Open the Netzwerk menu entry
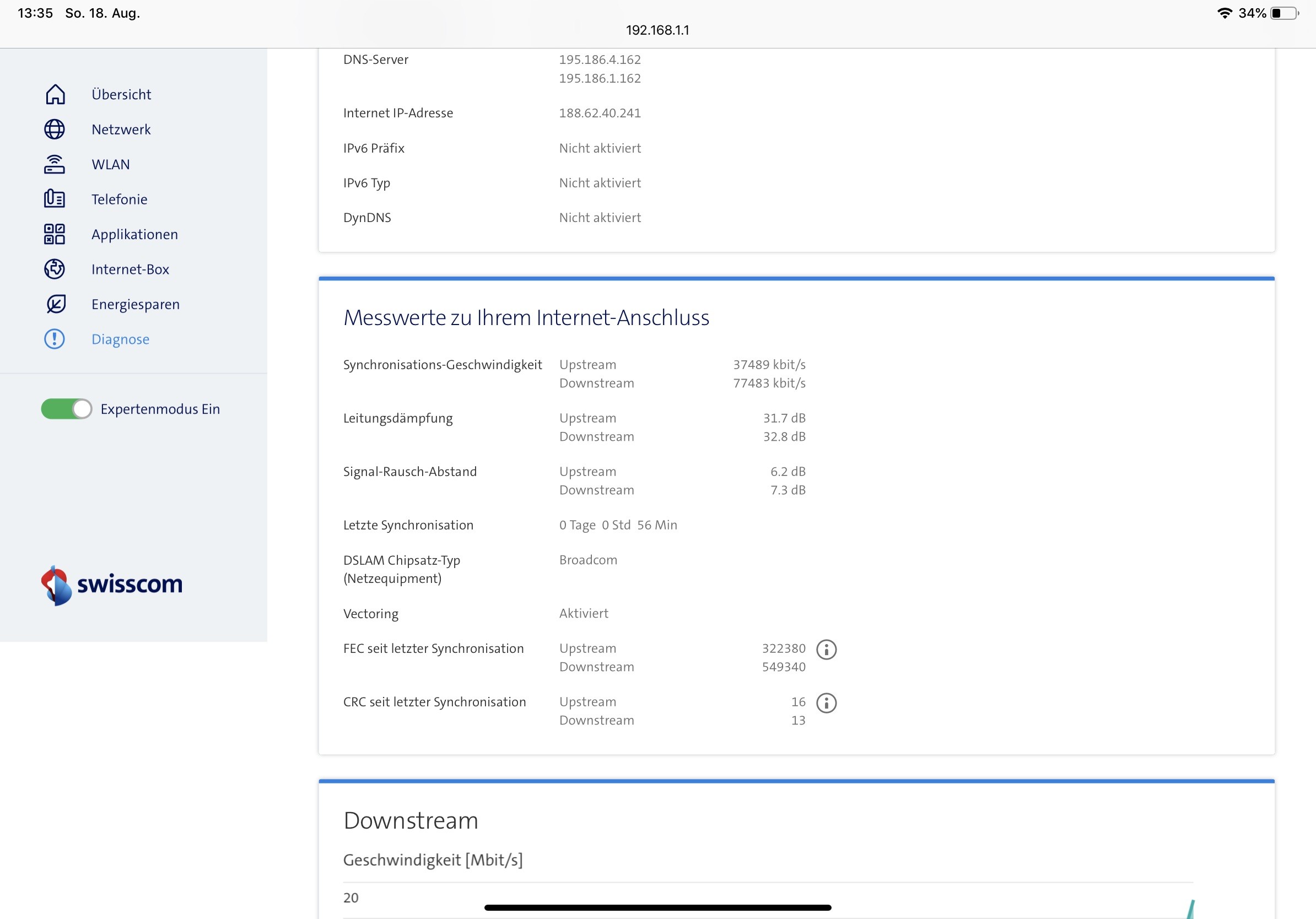 tap(121, 129)
